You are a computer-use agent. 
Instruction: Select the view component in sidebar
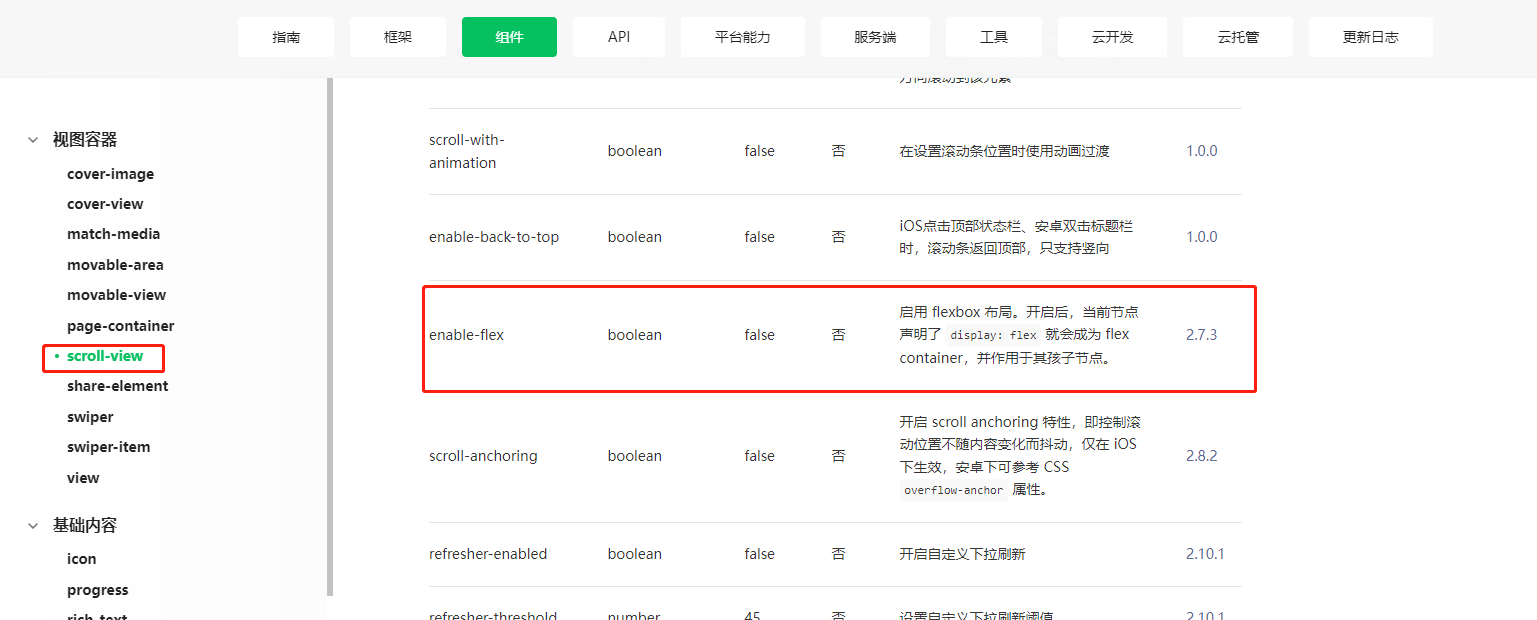pos(83,477)
